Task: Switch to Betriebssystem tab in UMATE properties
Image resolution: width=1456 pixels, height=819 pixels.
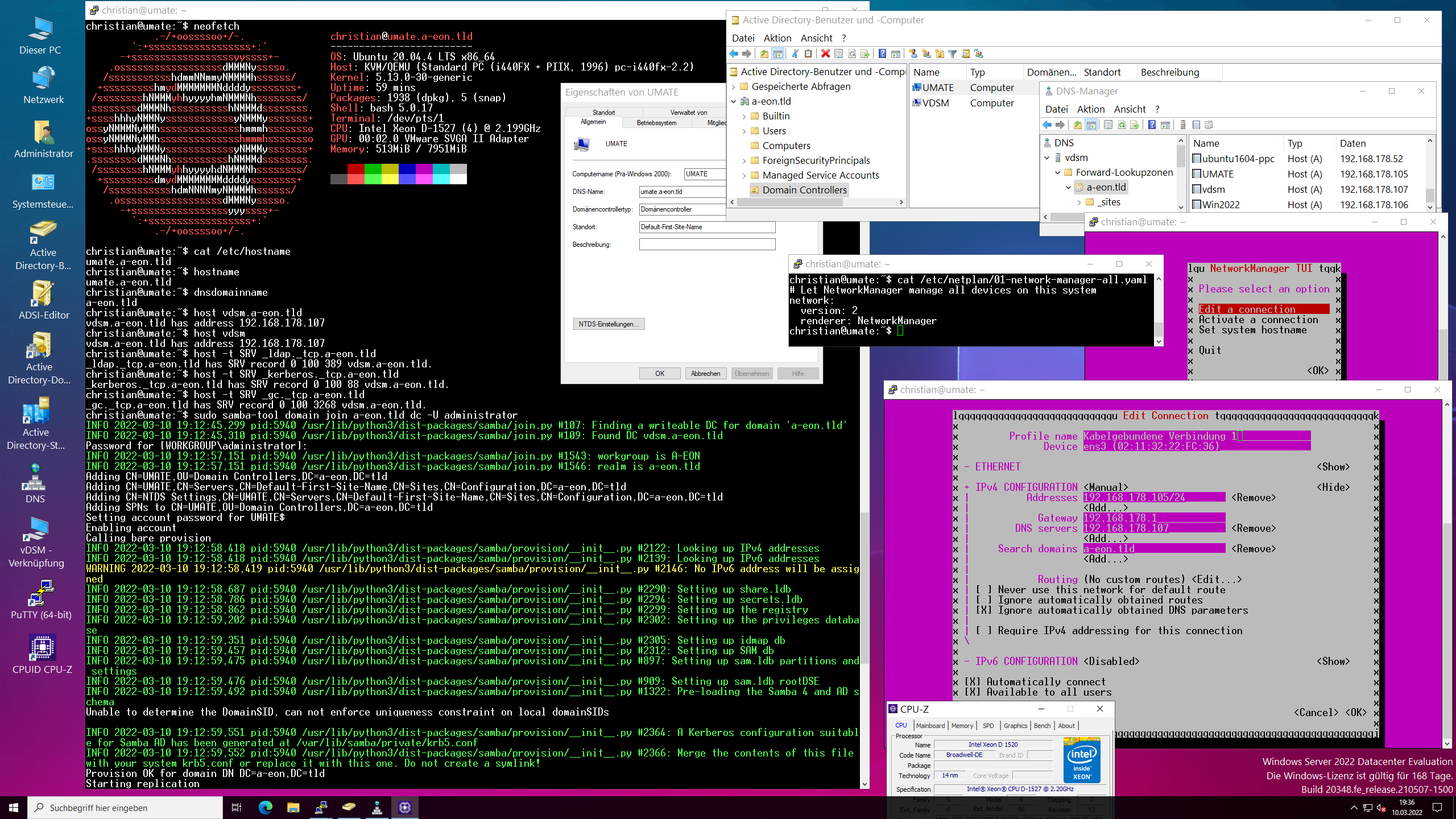Action: [x=656, y=123]
